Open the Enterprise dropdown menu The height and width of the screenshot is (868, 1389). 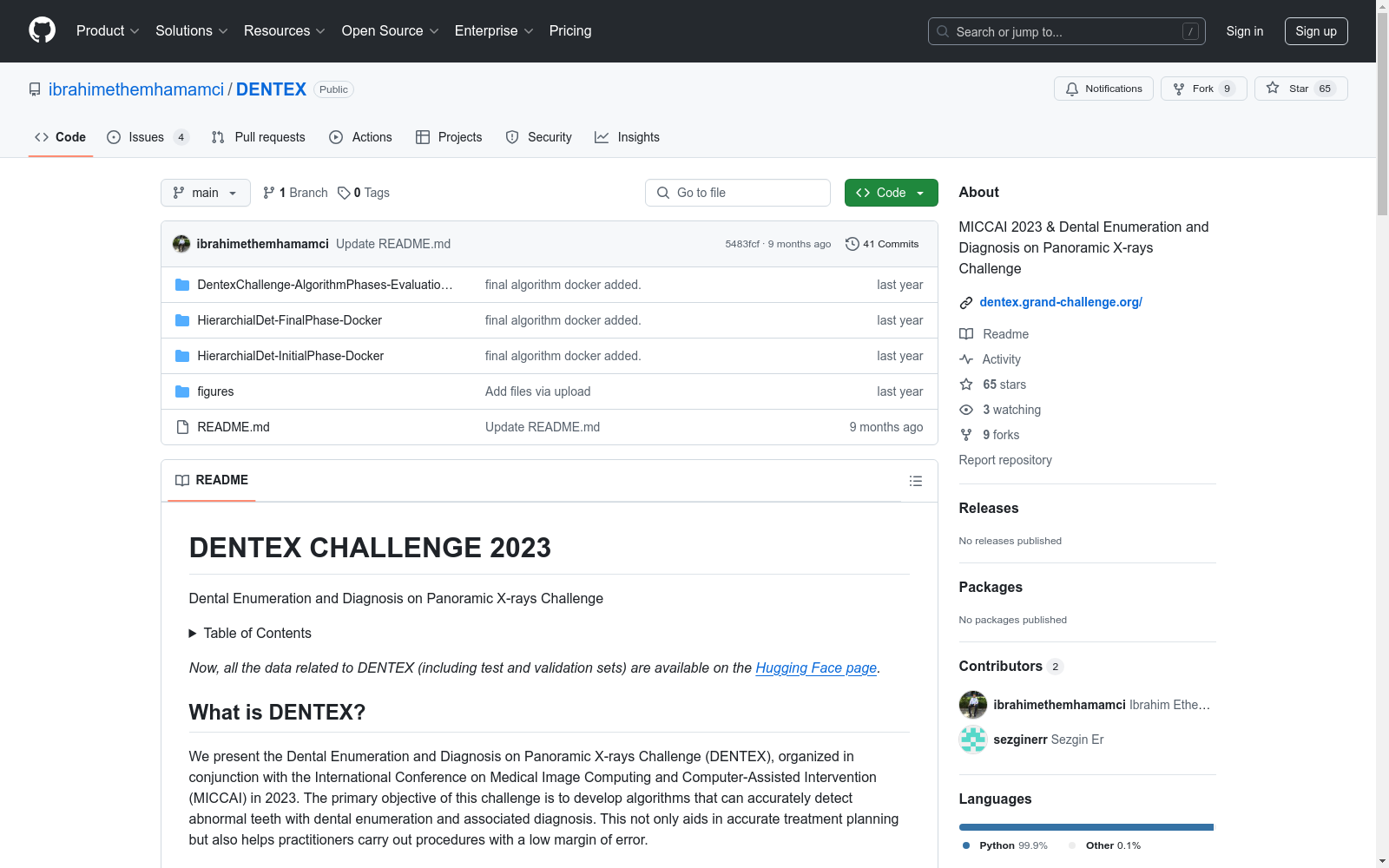pyautogui.click(x=494, y=30)
